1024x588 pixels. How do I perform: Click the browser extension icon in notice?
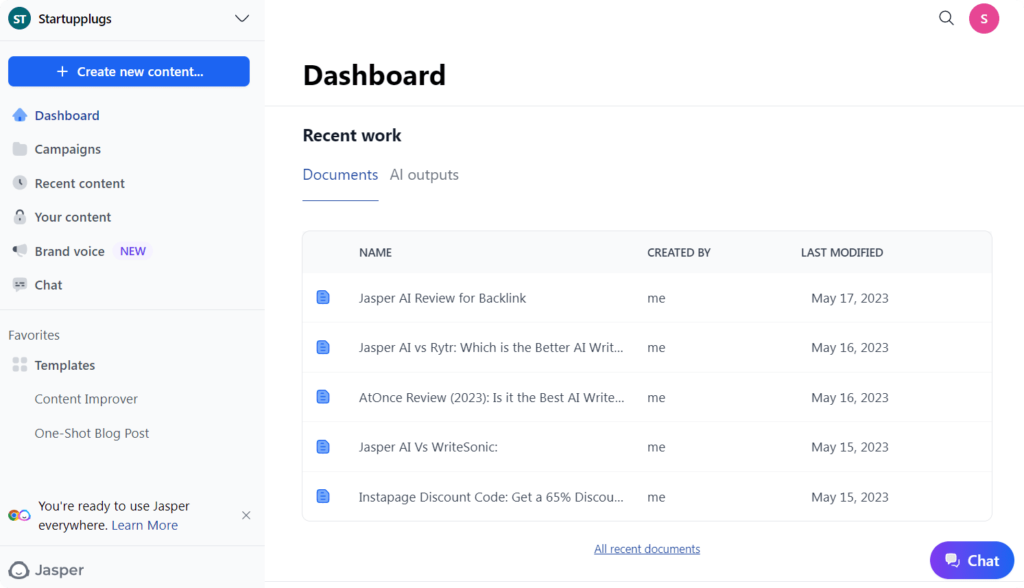click(x=19, y=515)
